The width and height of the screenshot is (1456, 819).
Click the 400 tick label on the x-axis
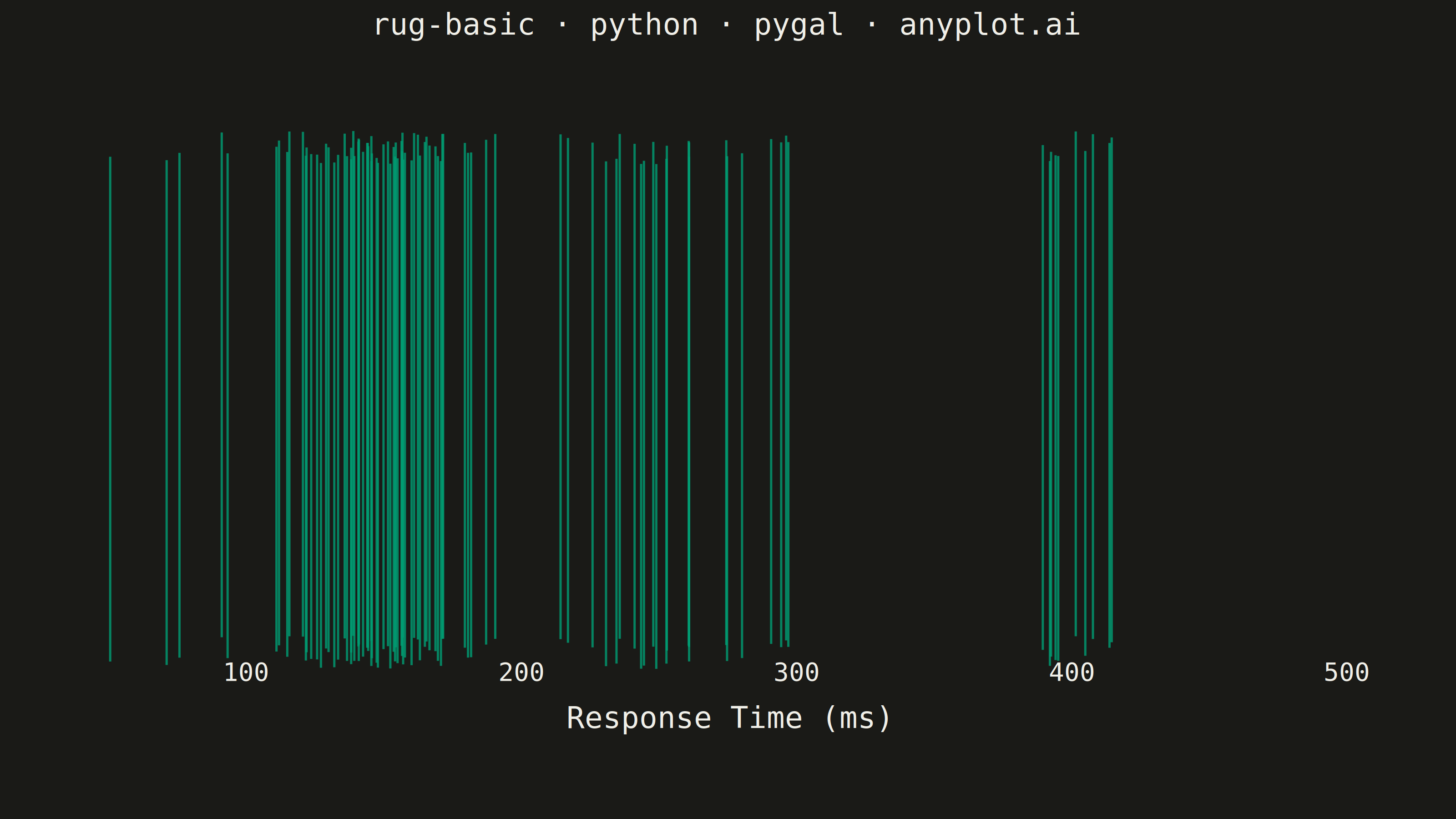(x=1072, y=672)
